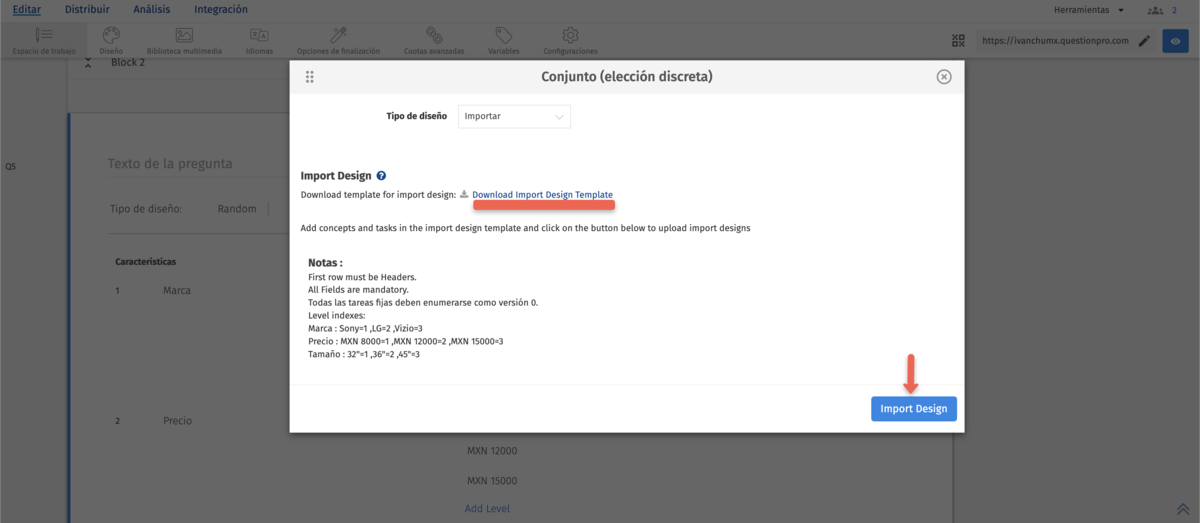Click the users icon at top right
This screenshot has width=1200, height=523.
[1156, 10]
